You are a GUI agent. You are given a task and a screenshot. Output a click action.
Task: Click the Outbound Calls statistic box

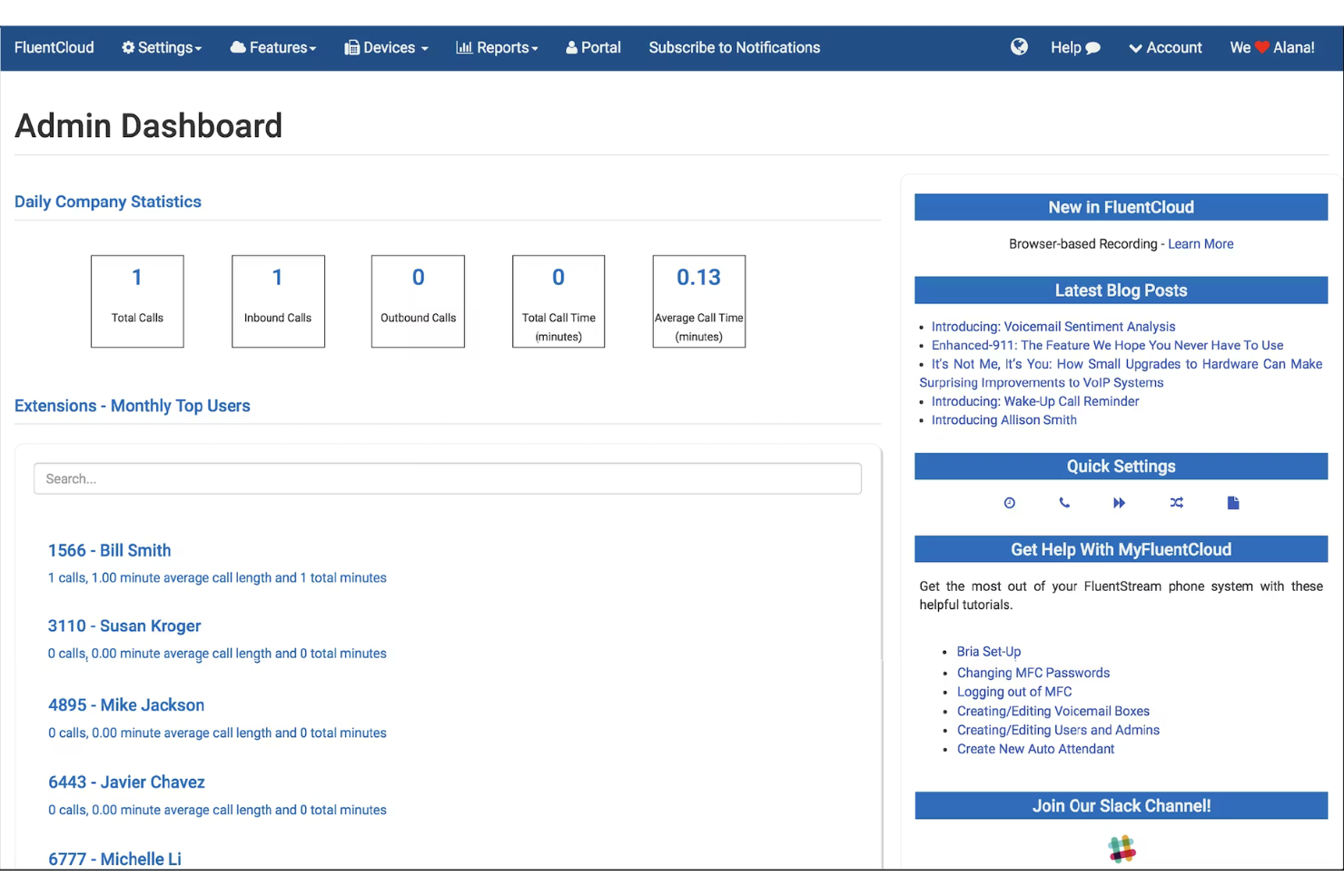(418, 301)
